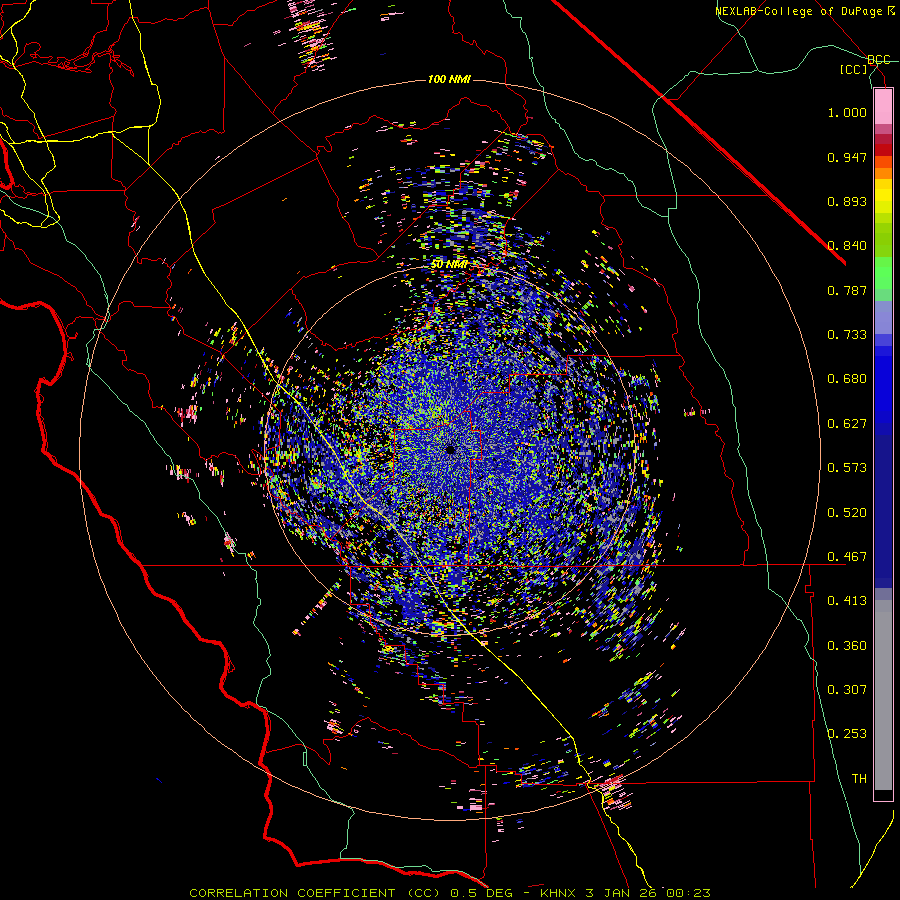Click the 'DCC' label above the color bar

(x=879, y=60)
